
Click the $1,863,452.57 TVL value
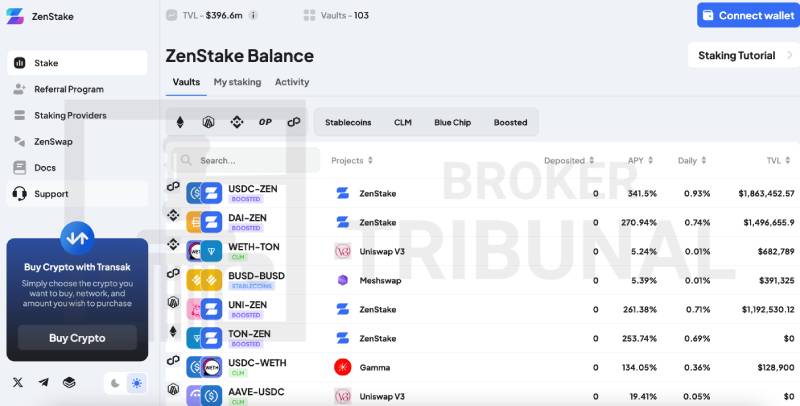click(x=766, y=194)
